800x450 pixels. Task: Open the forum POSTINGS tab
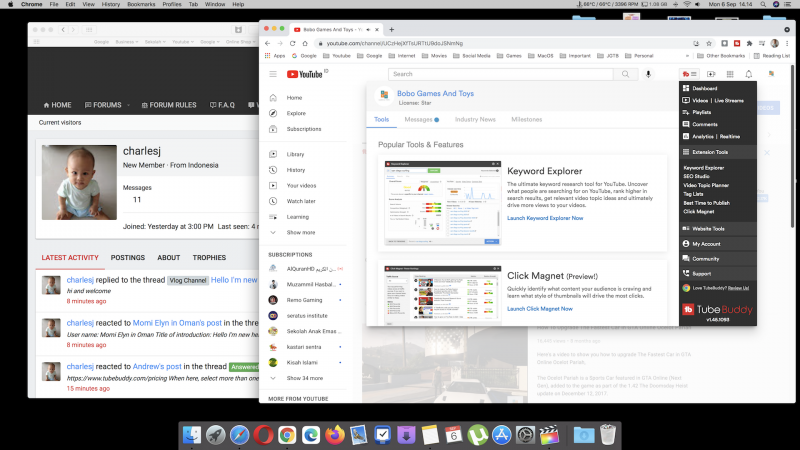coord(127,257)
